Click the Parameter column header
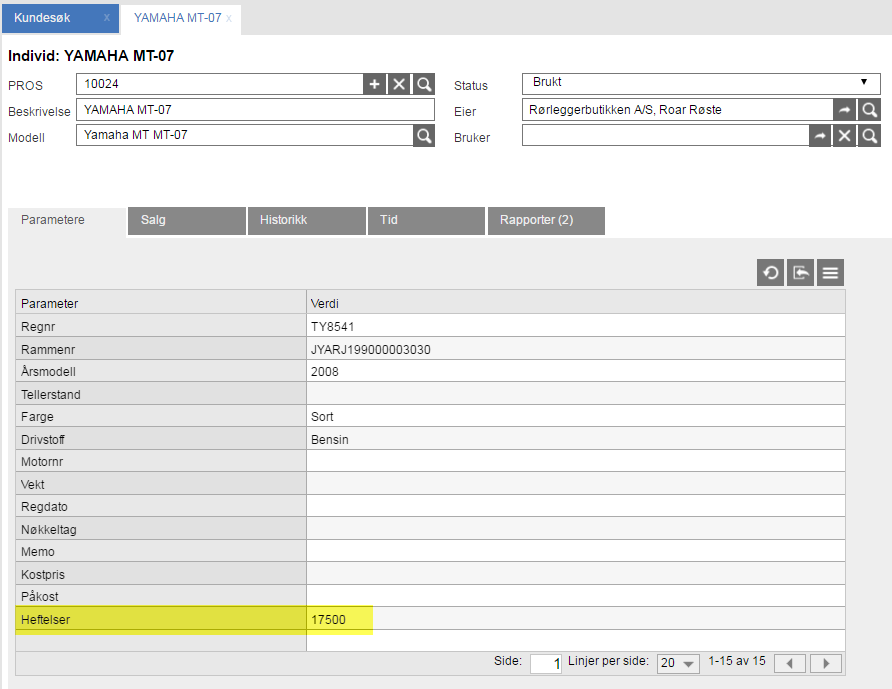The width and height of the screenshot is (892, 689). pos(161,303)
